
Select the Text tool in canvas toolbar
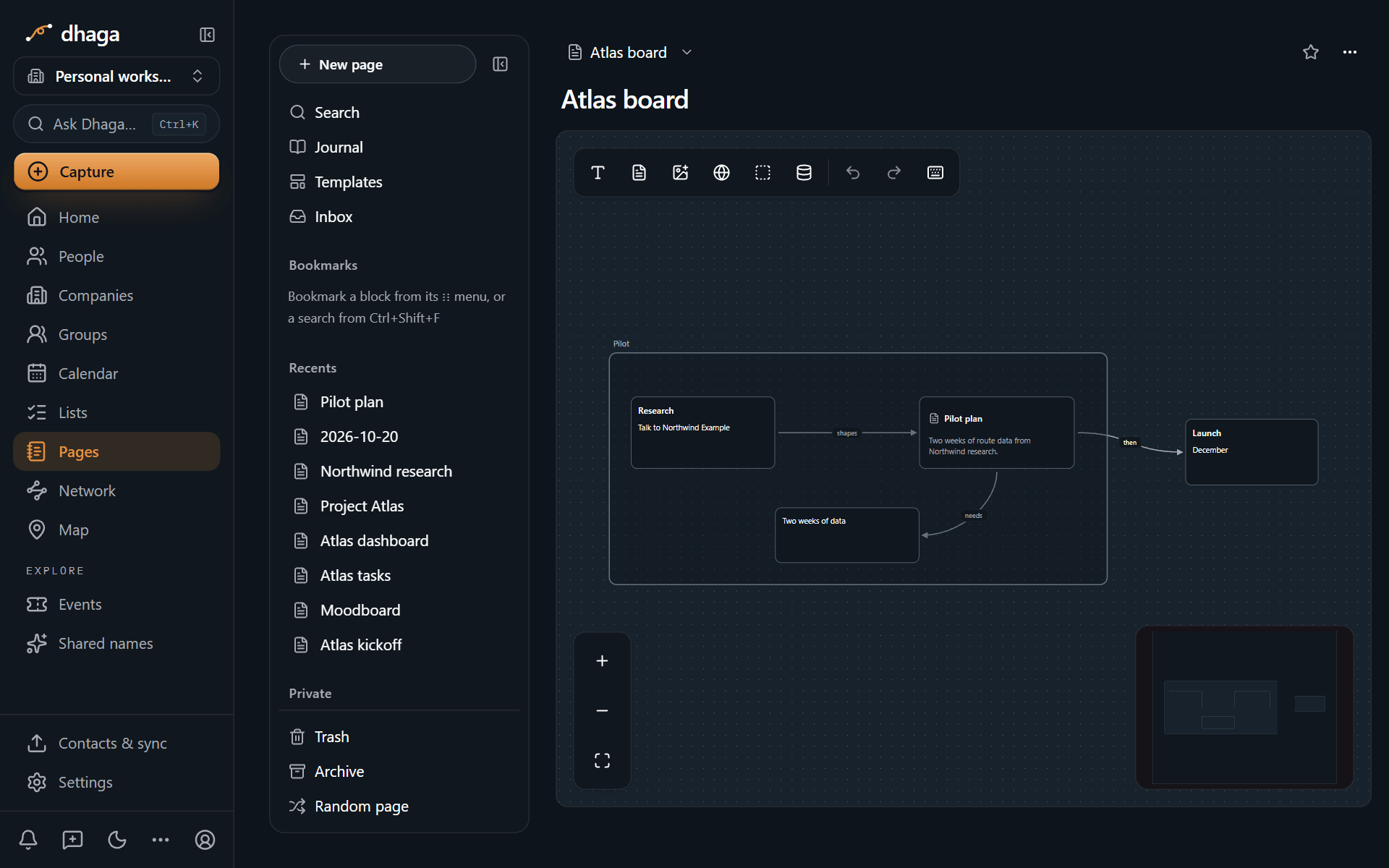point(598,172)
